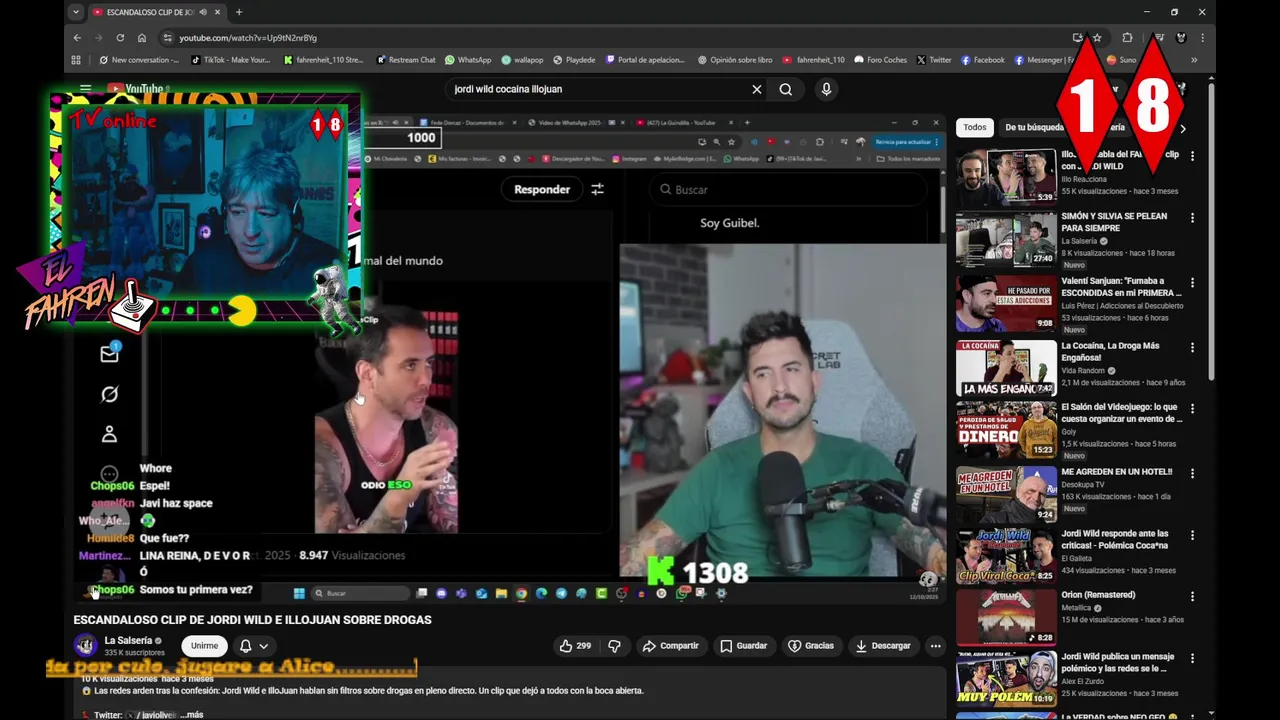Open the Playdede bookmark
This screenshot has width=1280, height=720.
574,60
